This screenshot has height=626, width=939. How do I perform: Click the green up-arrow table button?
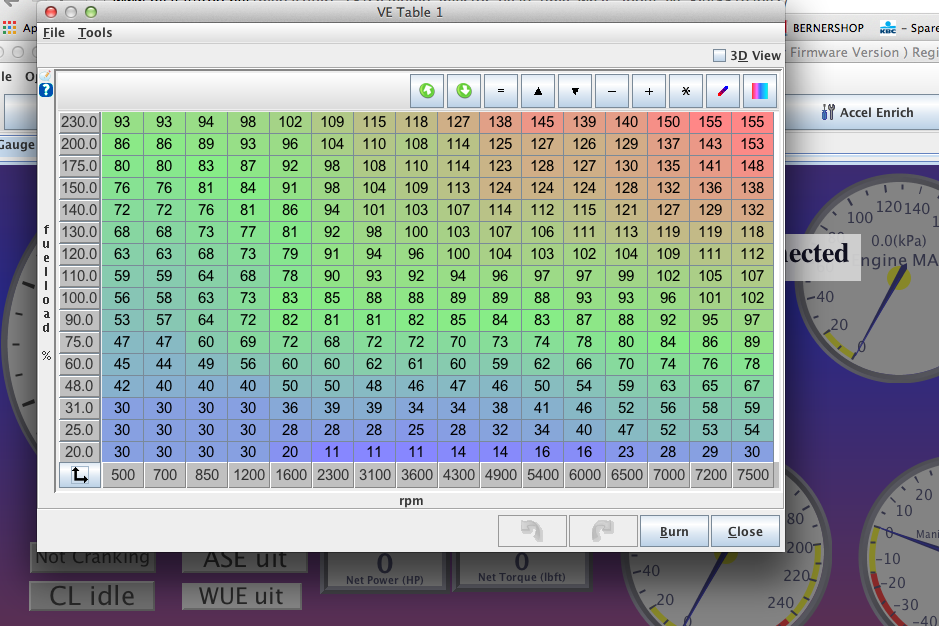[x=427, y=91]
